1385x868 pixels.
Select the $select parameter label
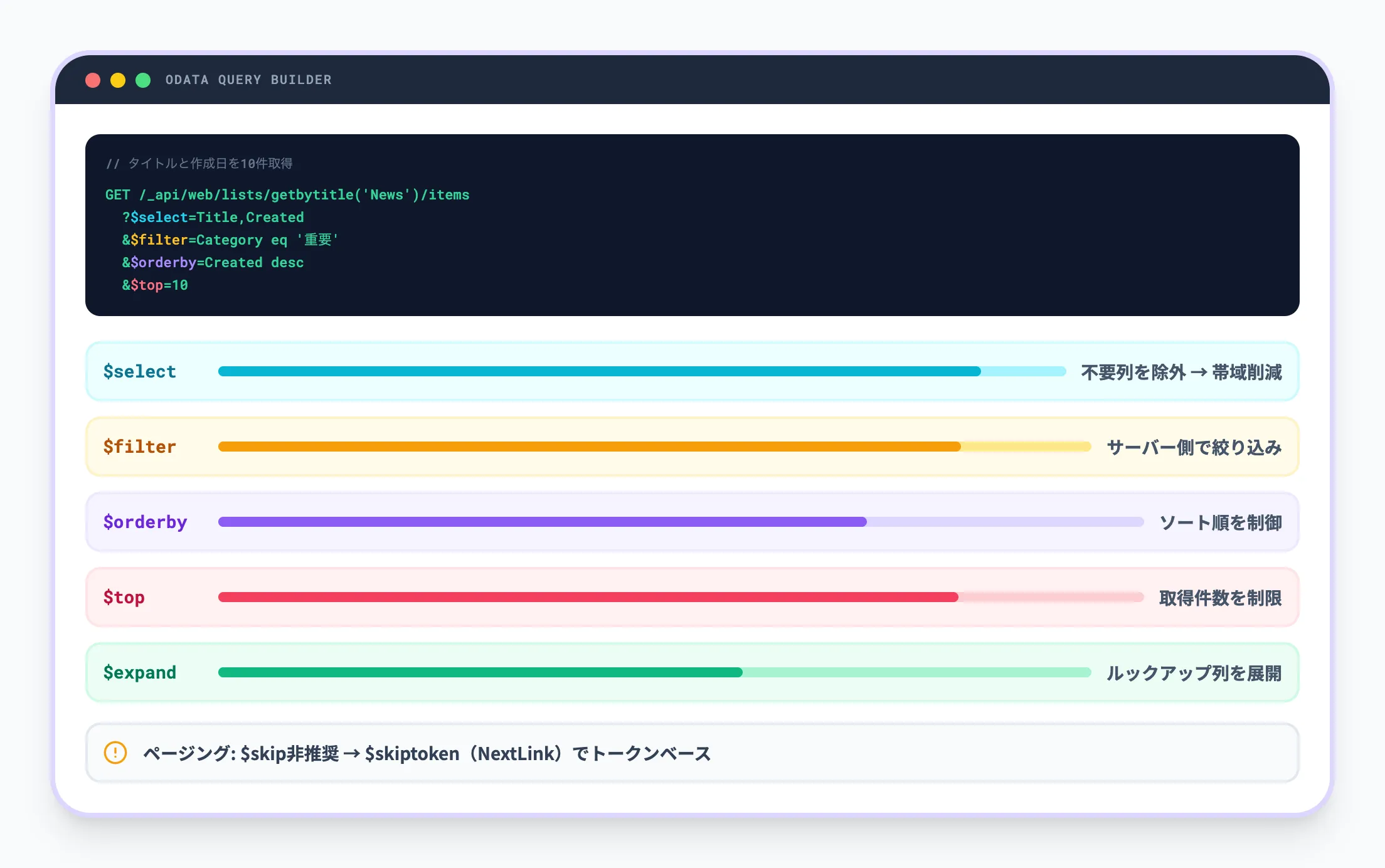coord(139,371)
